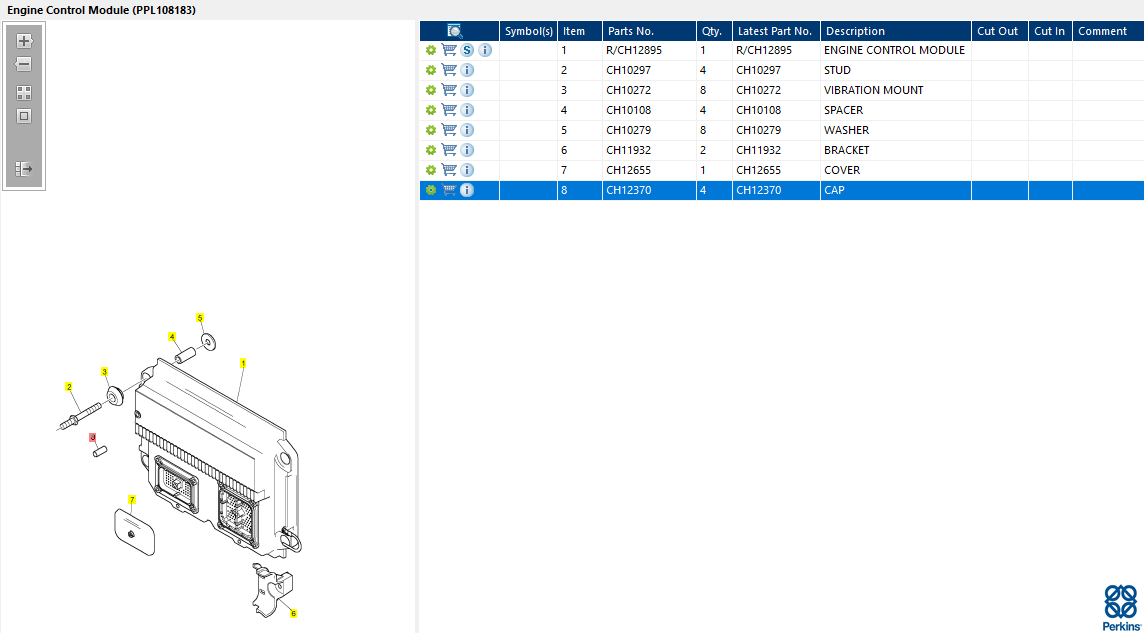Click the fit-to-window square icon
Viewport: 1144px width, 633px height.
(x=24, y=116)
